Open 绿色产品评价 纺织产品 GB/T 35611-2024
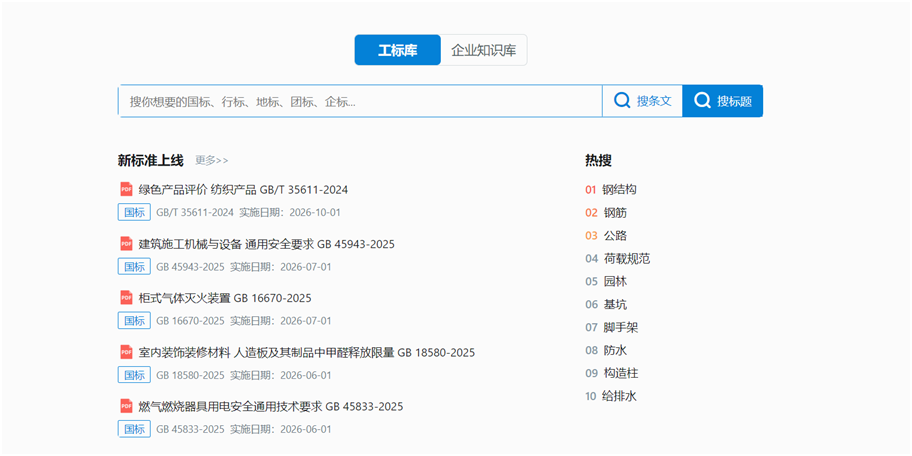The height and width of the screenshot is (456, 912). pos(243,189)
